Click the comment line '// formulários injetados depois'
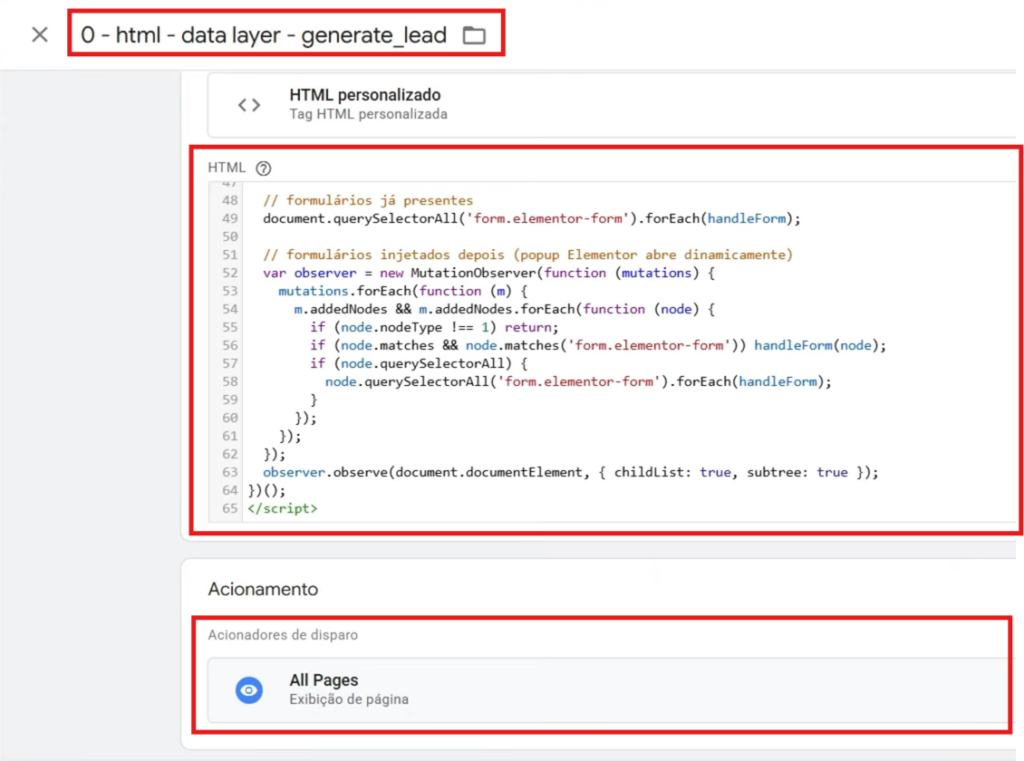Image resolution: width=1024 pixels, height=761 pixels. point(528,255)
